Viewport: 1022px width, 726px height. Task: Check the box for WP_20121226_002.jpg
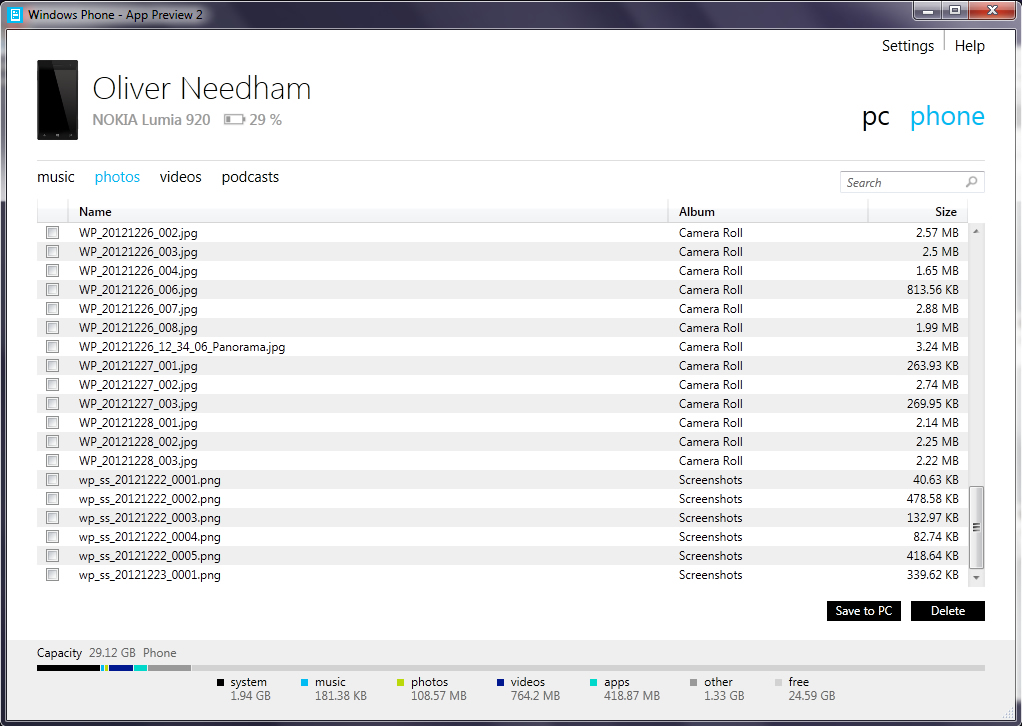[52, 233]
